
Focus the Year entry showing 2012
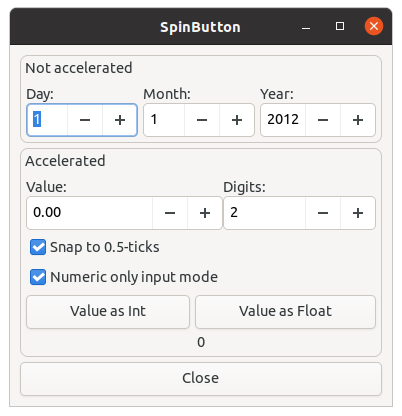[283, 120]
